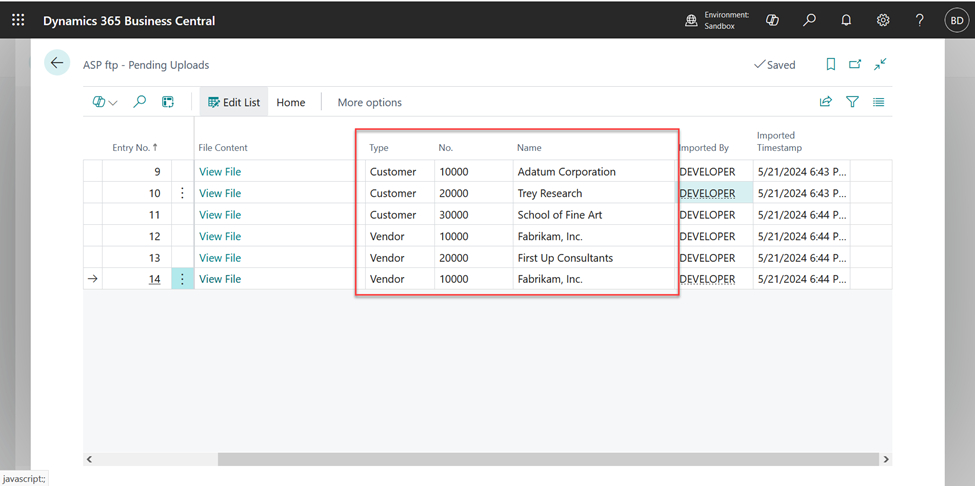Click the Name column header
Viewport: 975px width, 486px height.
529,148
